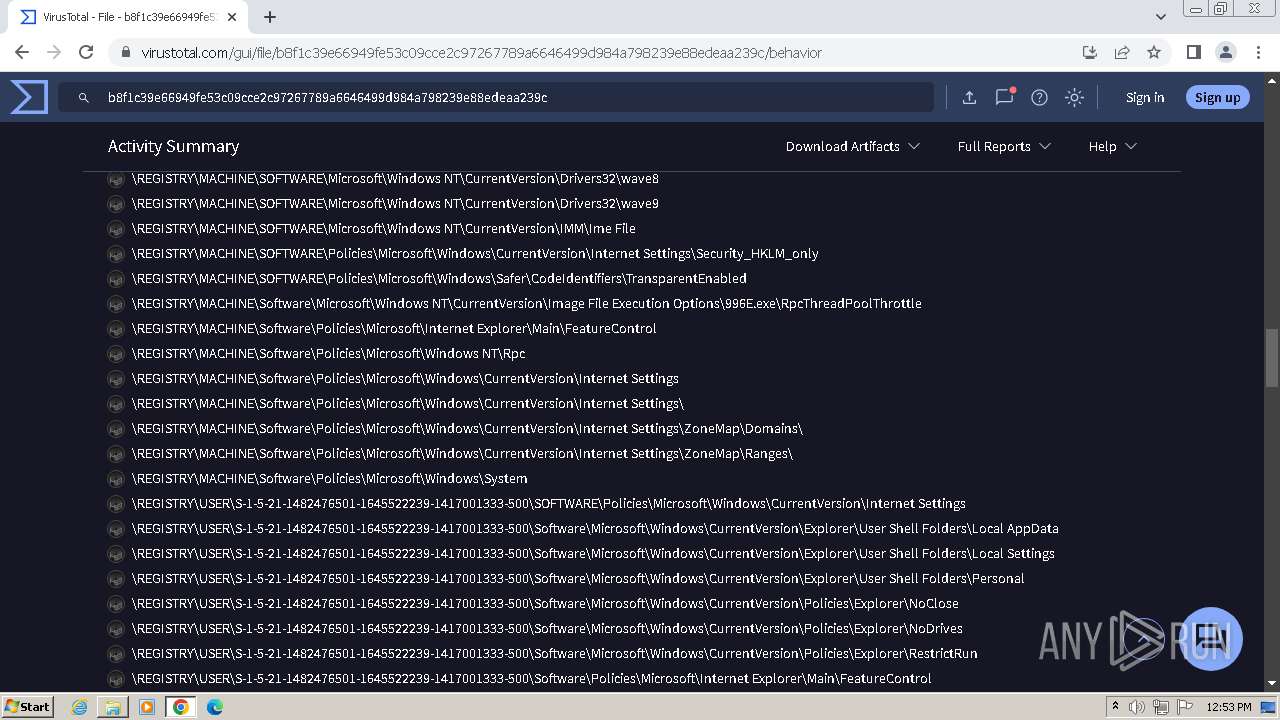This screenshot has width=1280, height=720.
Task: Open the VirusTotal logo home link
Action: click(29, 97)
